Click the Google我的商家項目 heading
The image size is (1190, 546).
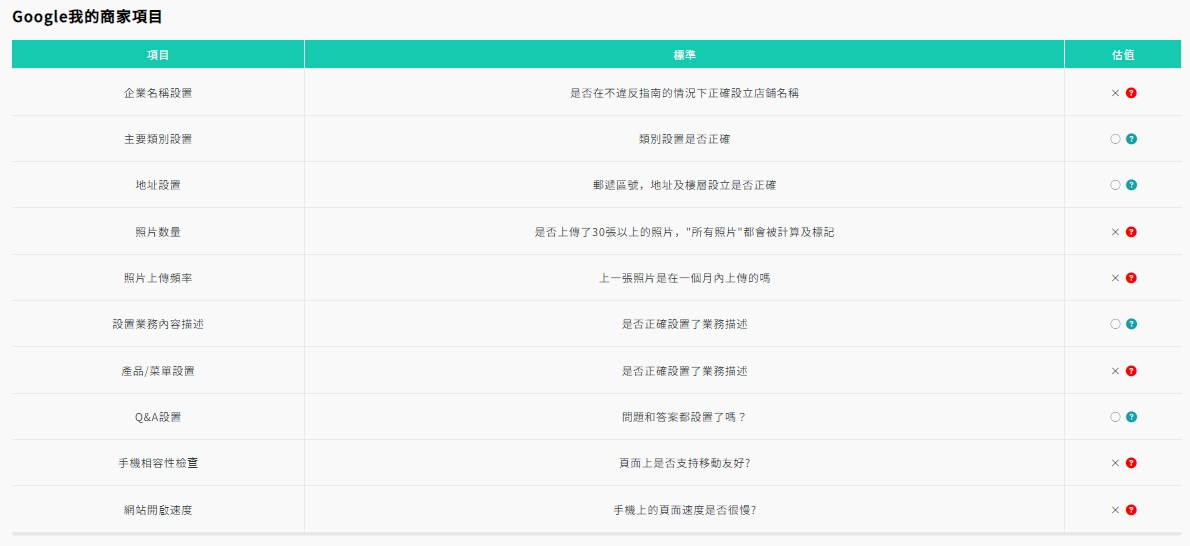(87, 17)
